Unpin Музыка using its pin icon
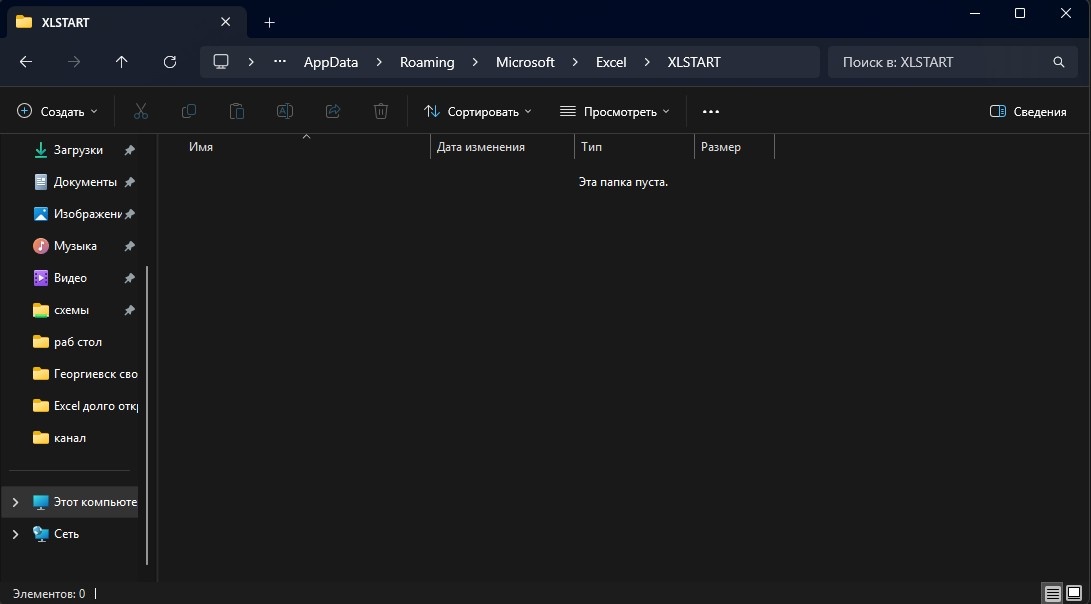 (129, 246)
